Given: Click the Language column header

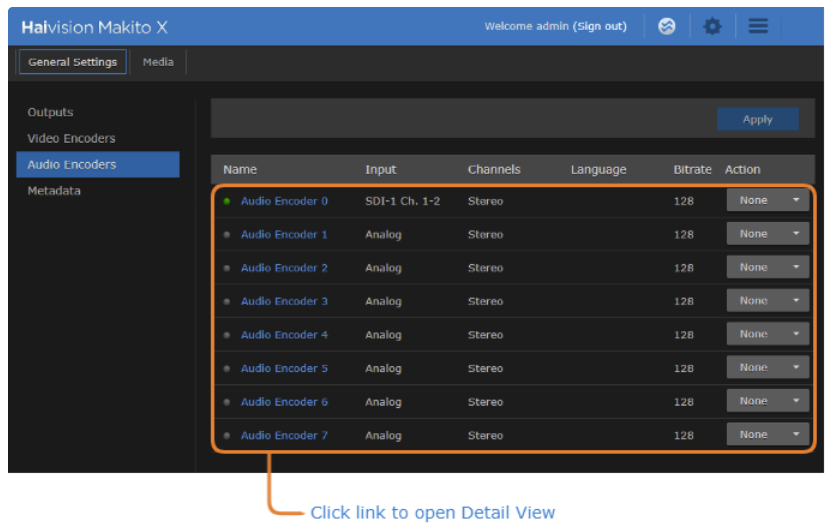Looking at the screenshot, I should point(598,169).
